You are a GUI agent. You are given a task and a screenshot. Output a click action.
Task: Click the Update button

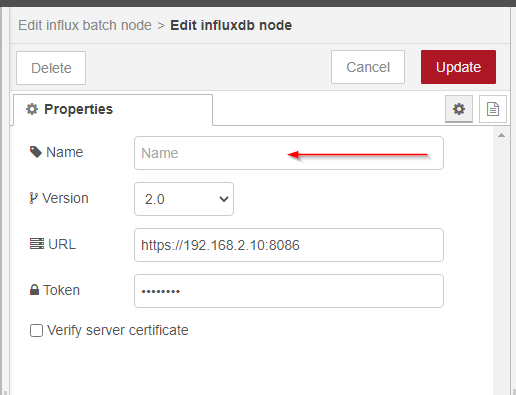point(458,67)
